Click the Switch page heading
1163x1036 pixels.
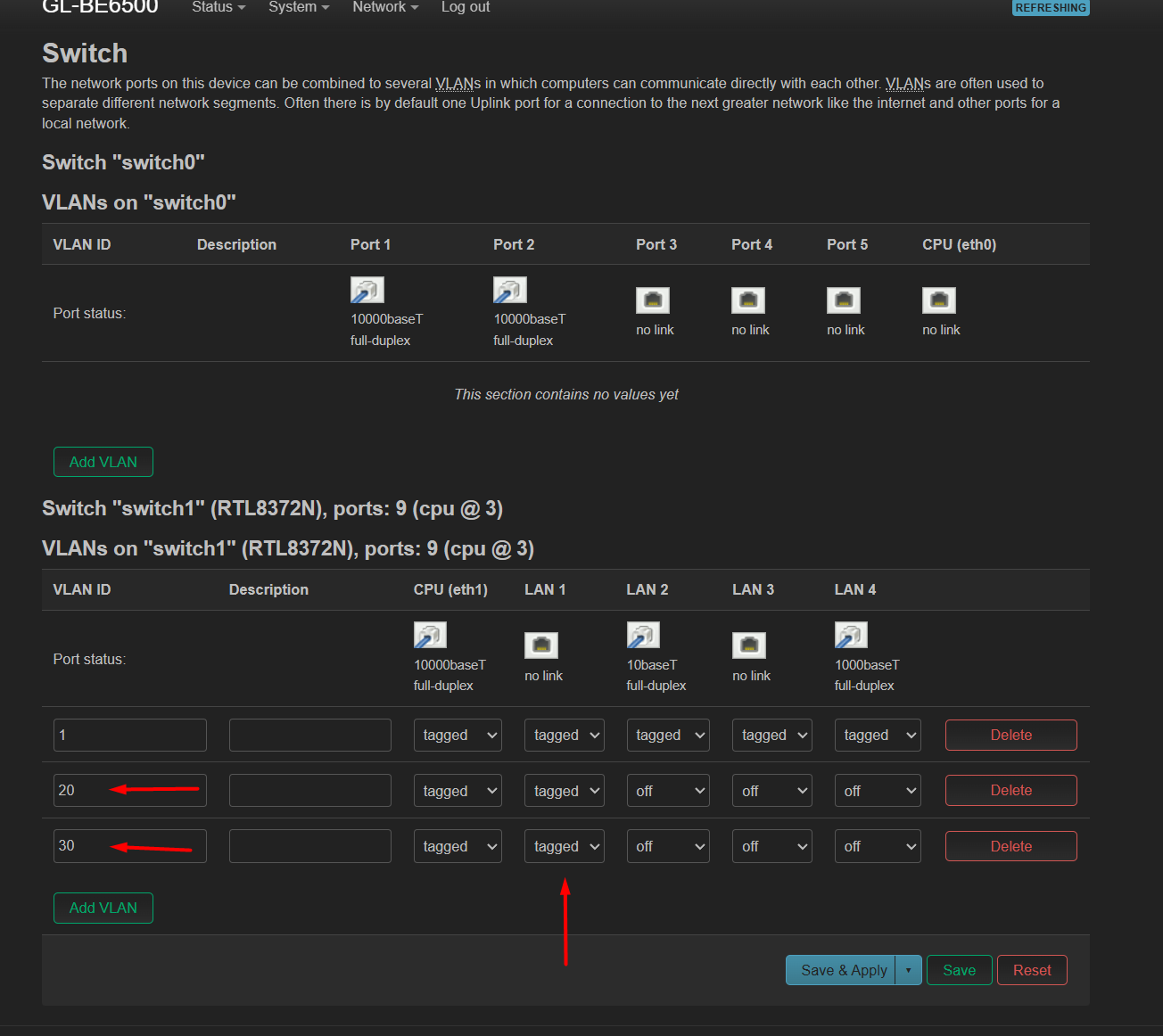[x=85, y=53]
